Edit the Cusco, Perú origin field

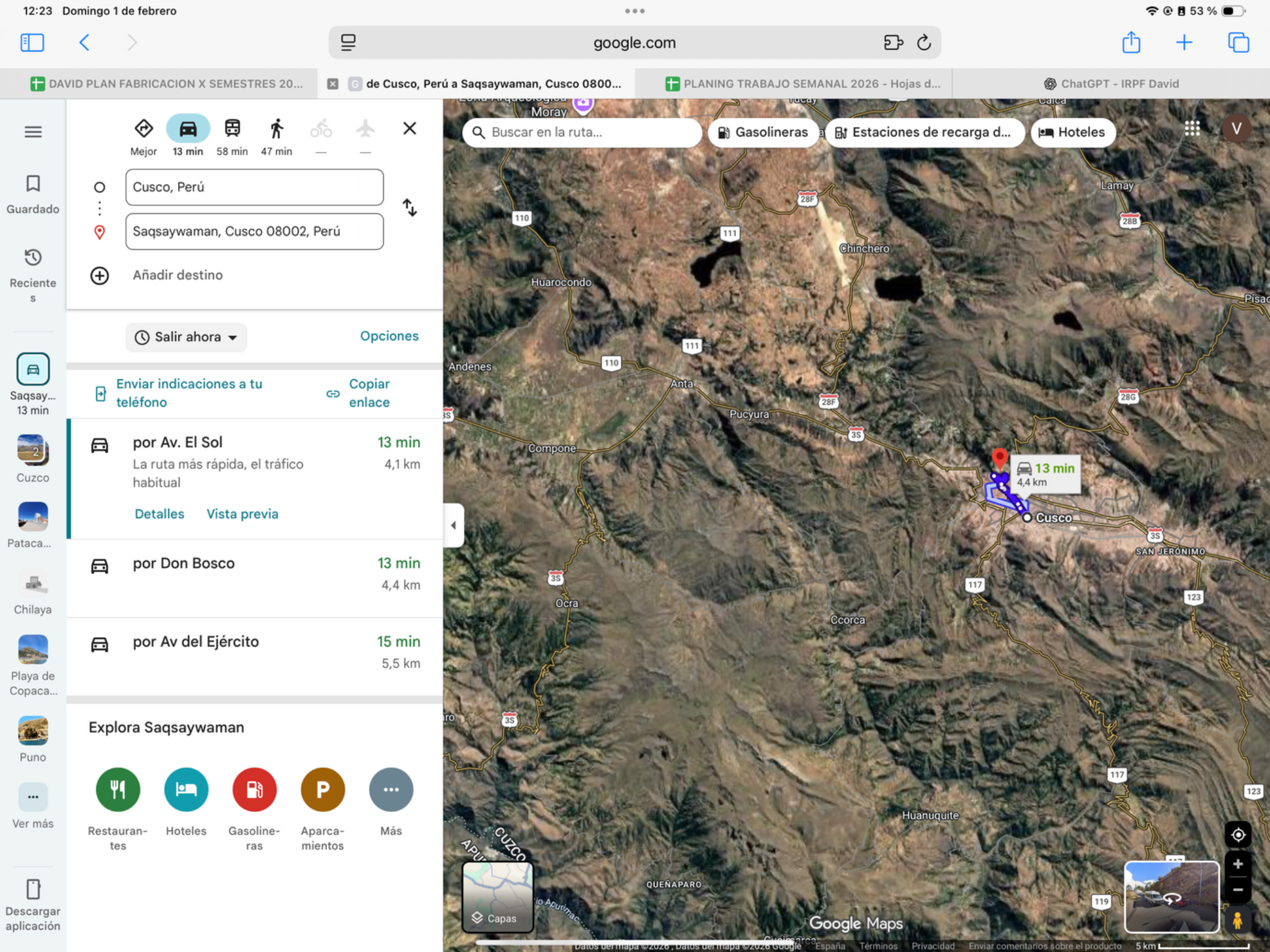(x=254, y=187)
